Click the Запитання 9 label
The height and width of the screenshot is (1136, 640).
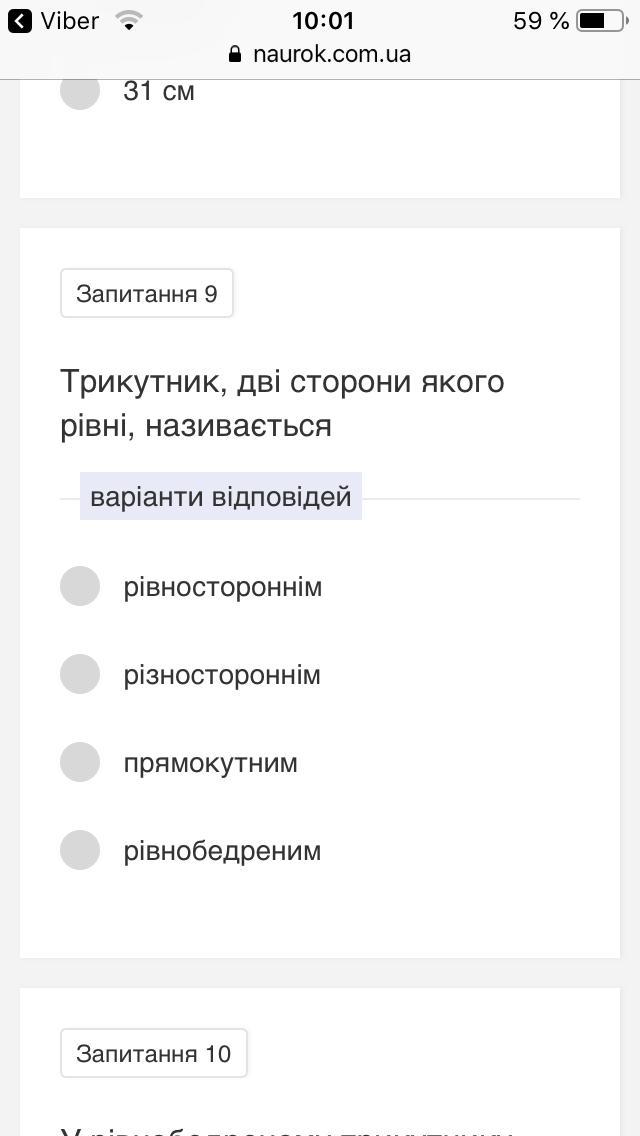[x=147, y=293]
